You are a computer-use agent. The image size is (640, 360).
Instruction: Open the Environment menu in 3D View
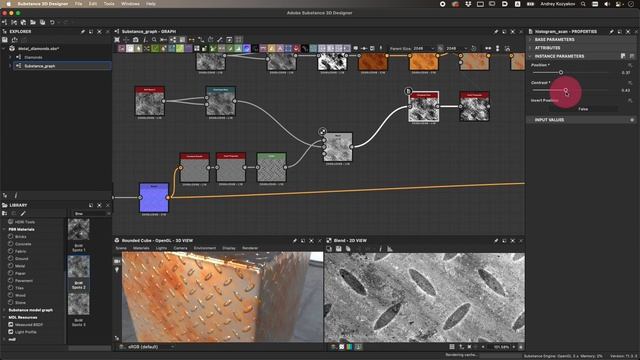click(x=204, y=248)
